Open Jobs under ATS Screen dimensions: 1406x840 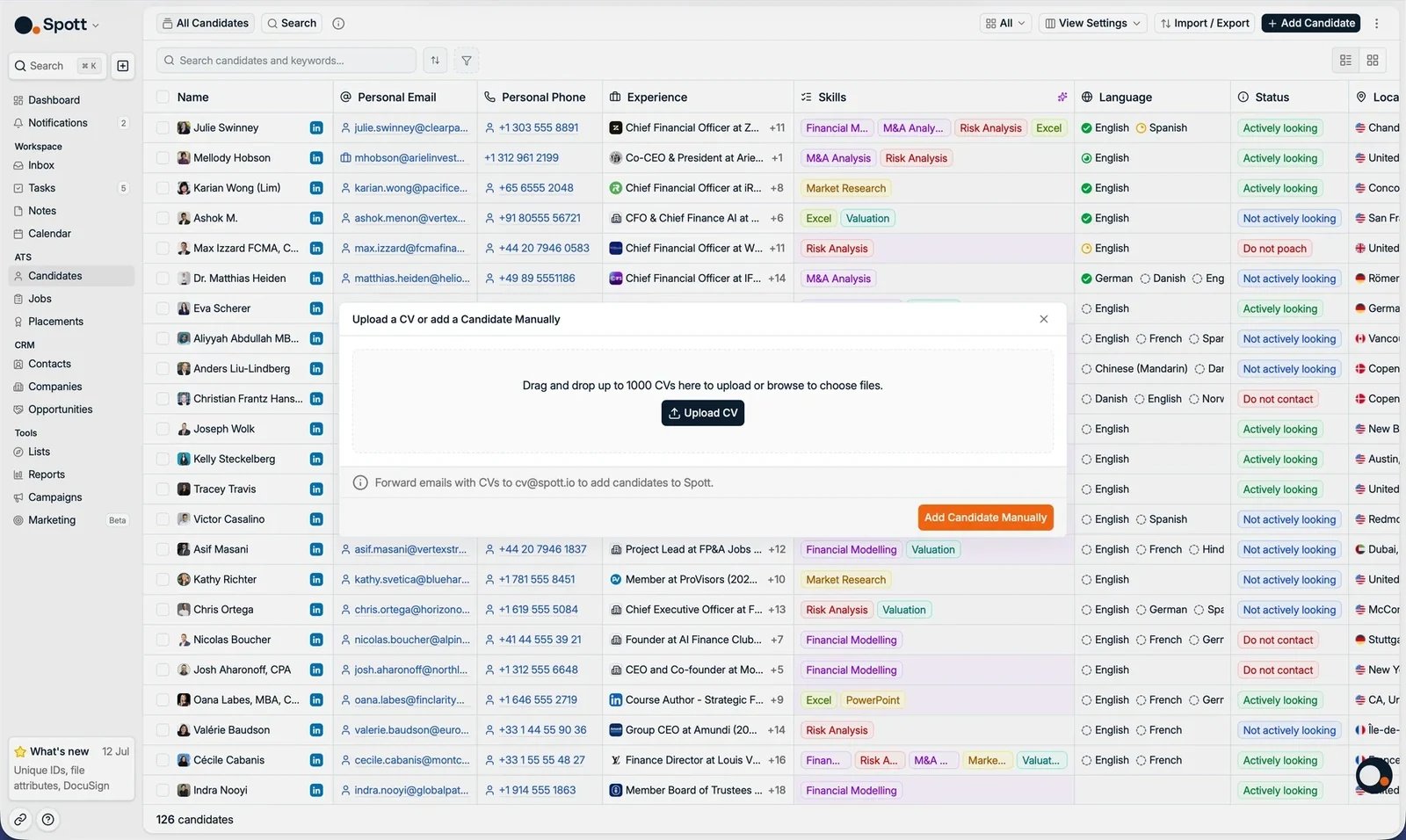click(x=71, y=299)
